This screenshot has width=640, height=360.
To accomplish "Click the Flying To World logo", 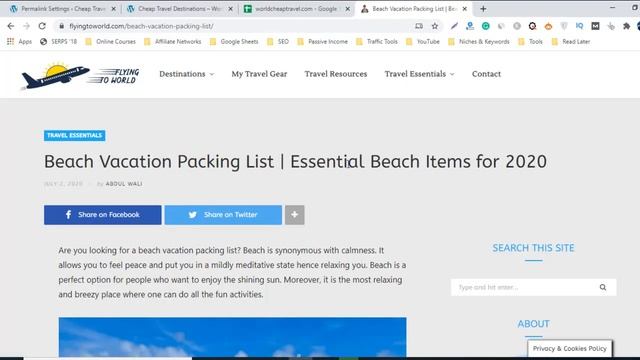I will [x=80, y=76].
